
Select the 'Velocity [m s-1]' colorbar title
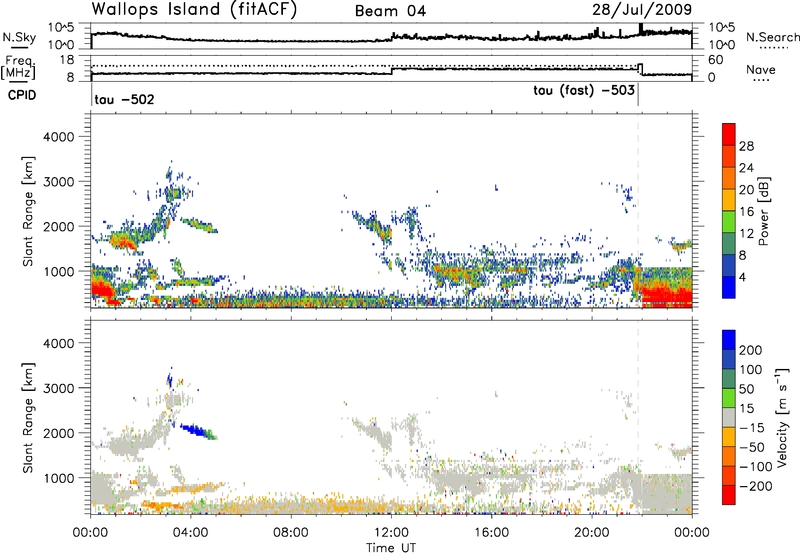pos(782,417)
